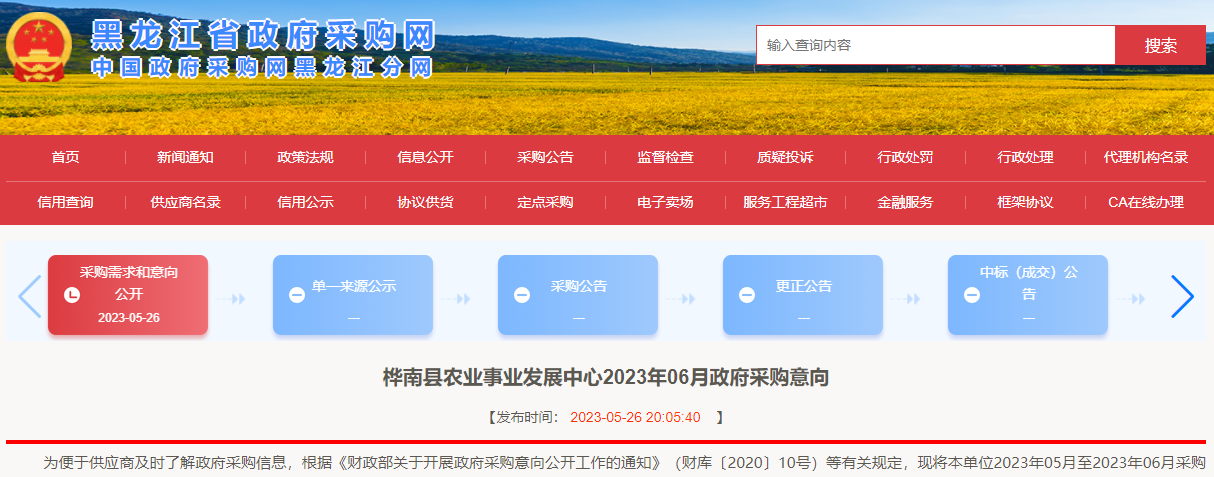Screen dimensions: 1214x477
Task: Click clock icon on 采购需求和意向公开 step
Action: pyautogui.click(x=71, y=295)
